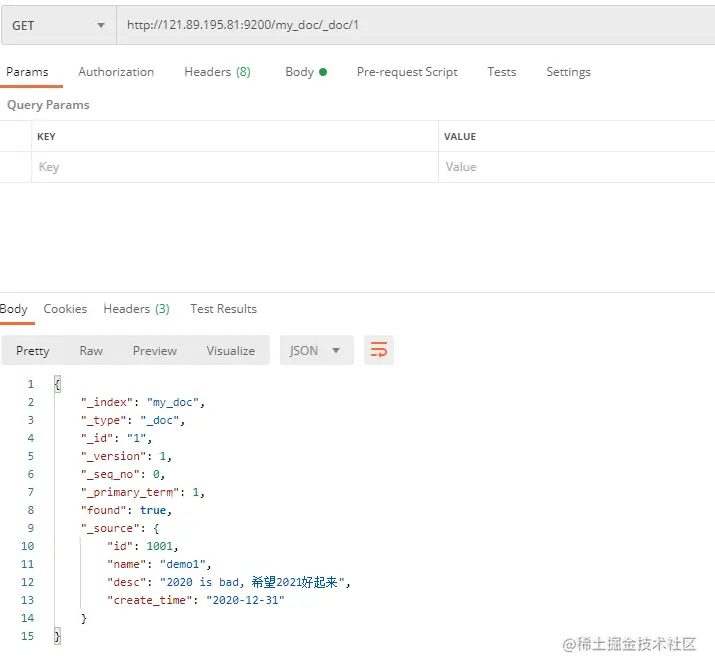The width and height of the screenshot is (715, 671).
Task: Click the "demo1" name value
Action: pyautogui.click(x=183, y=564)
